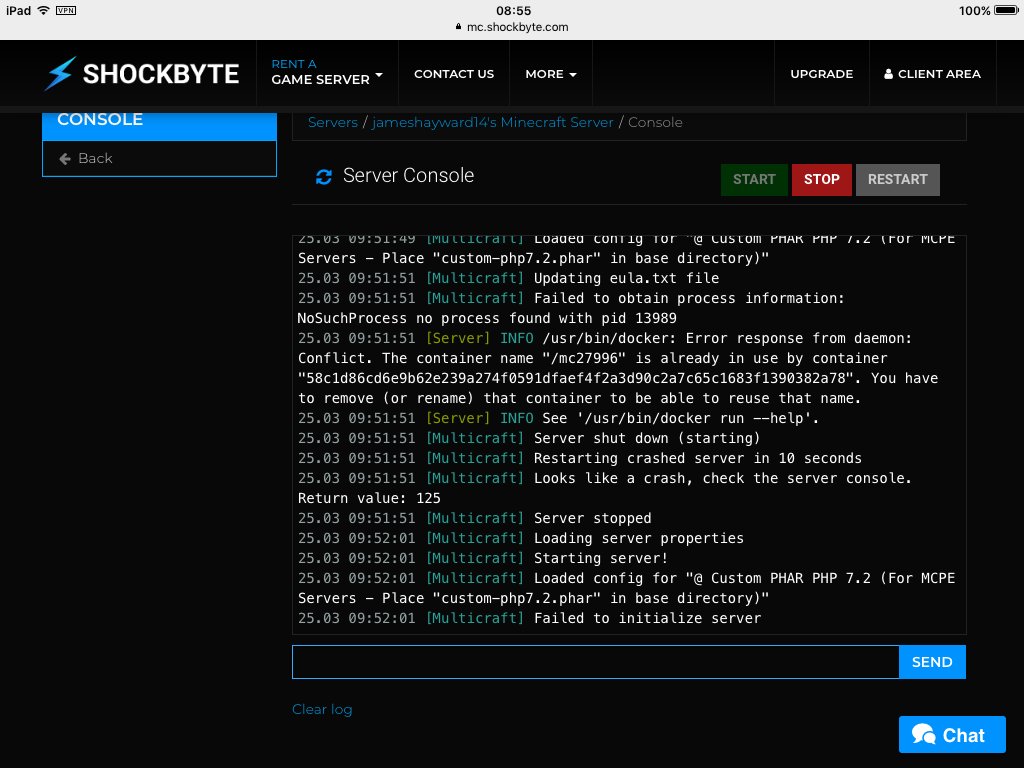Click the 'Loading server properties' log entry
The height and width of the screenshot is (768, 1024).
point(520,538)
